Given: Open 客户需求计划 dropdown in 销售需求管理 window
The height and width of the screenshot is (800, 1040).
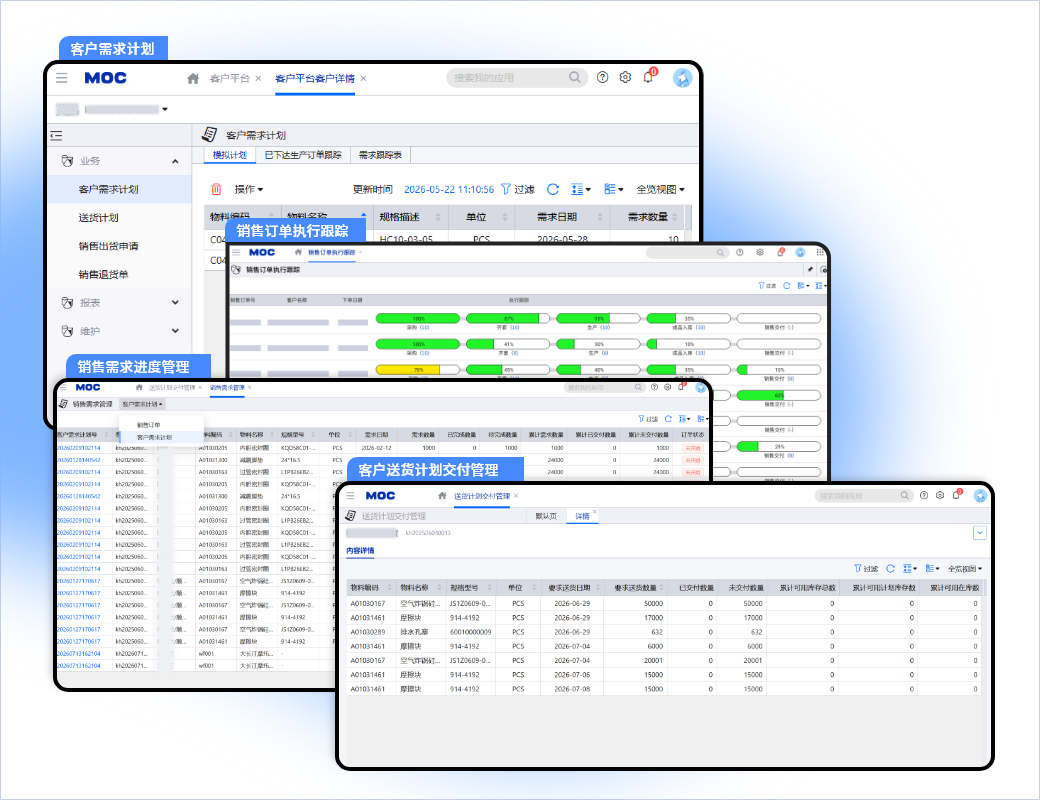Looking at the screenshot, I should [x=142, y=404].
